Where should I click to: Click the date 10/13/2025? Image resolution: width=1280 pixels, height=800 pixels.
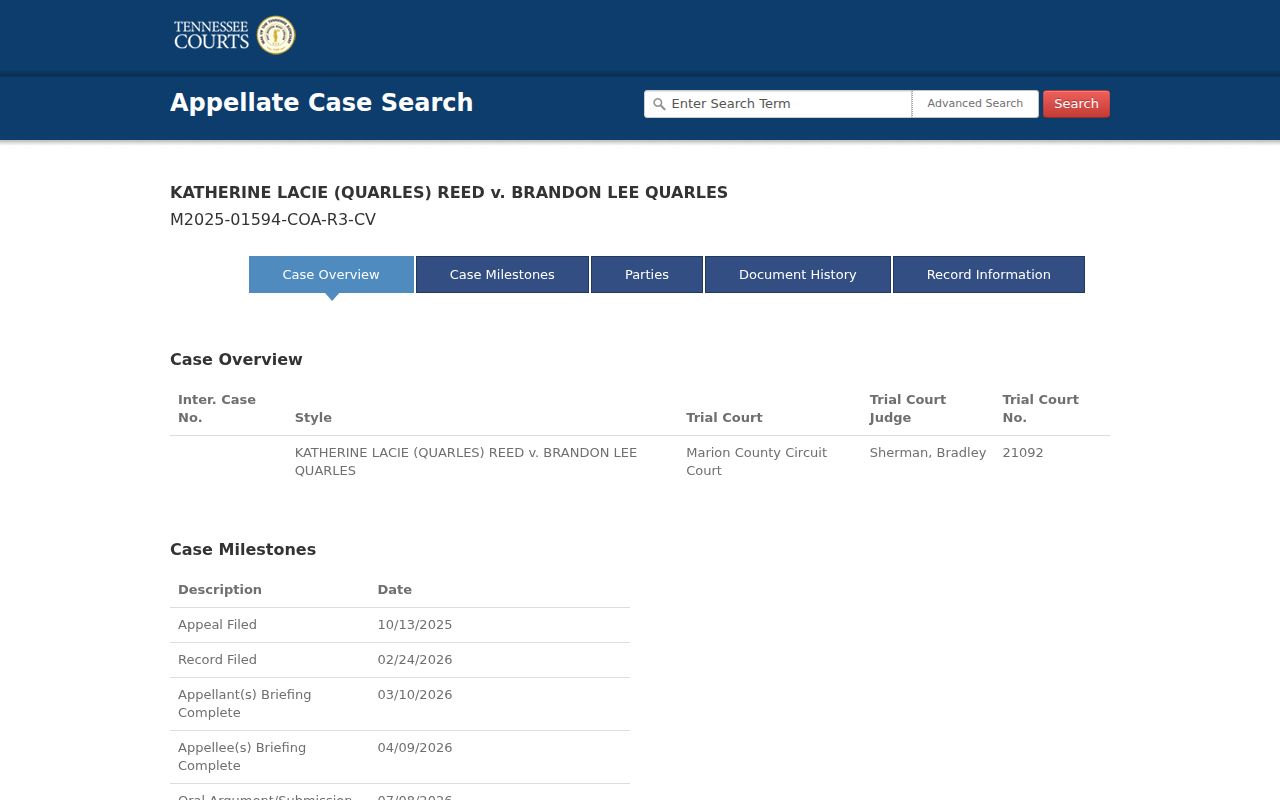(415, 625)
